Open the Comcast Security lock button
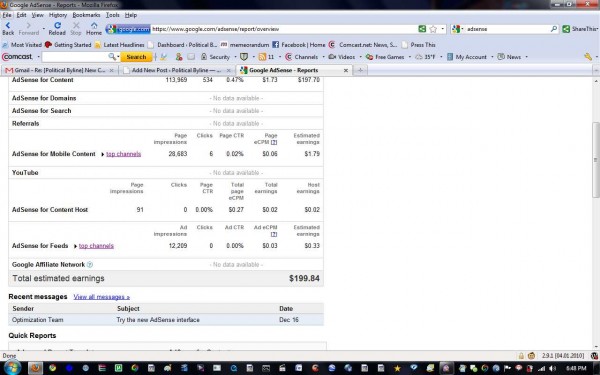 pos(215,57)
